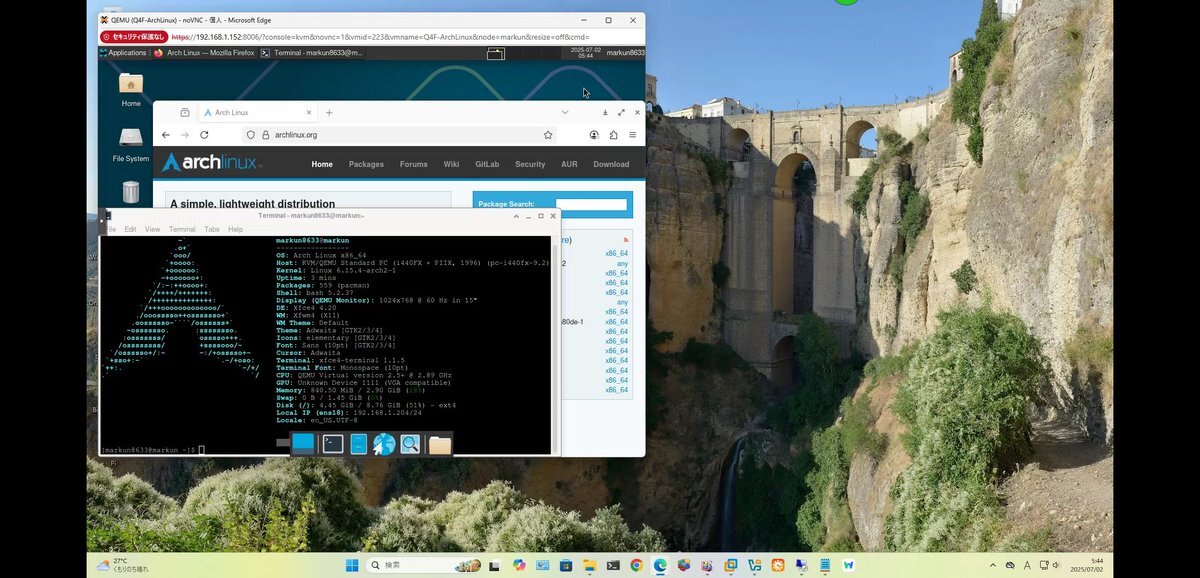Switch to Arch Linux Mozilla Firefox panel task
1200x578 pixels.
pyautogui.click(x=205, y=53)
